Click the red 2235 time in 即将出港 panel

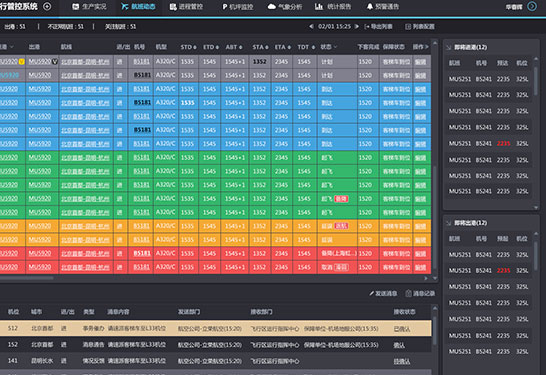(x=503, y=271)
